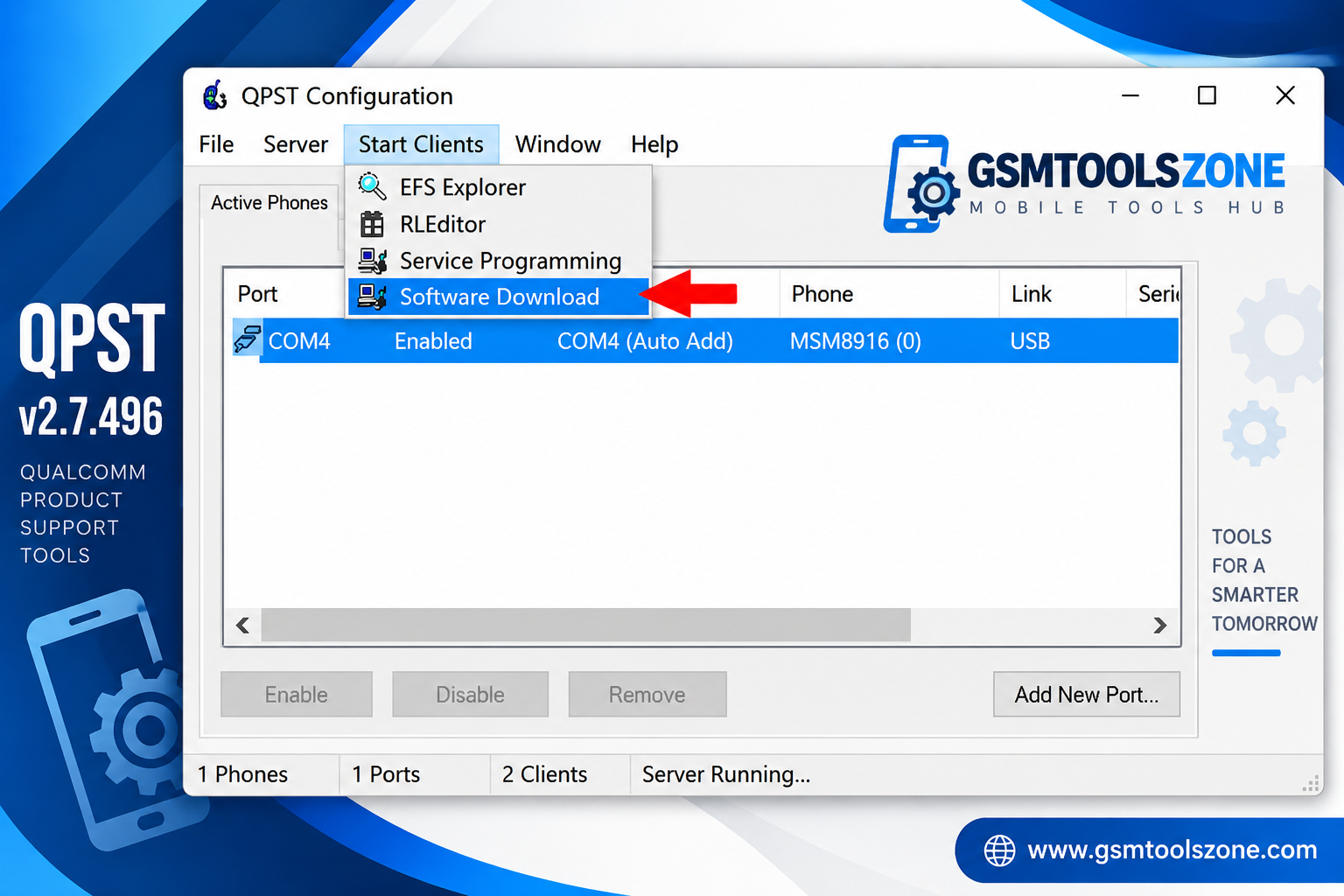Click 1 Ports in status bar
The image size is (1344, 896).
pyautogui.click(x=386, y=774)
